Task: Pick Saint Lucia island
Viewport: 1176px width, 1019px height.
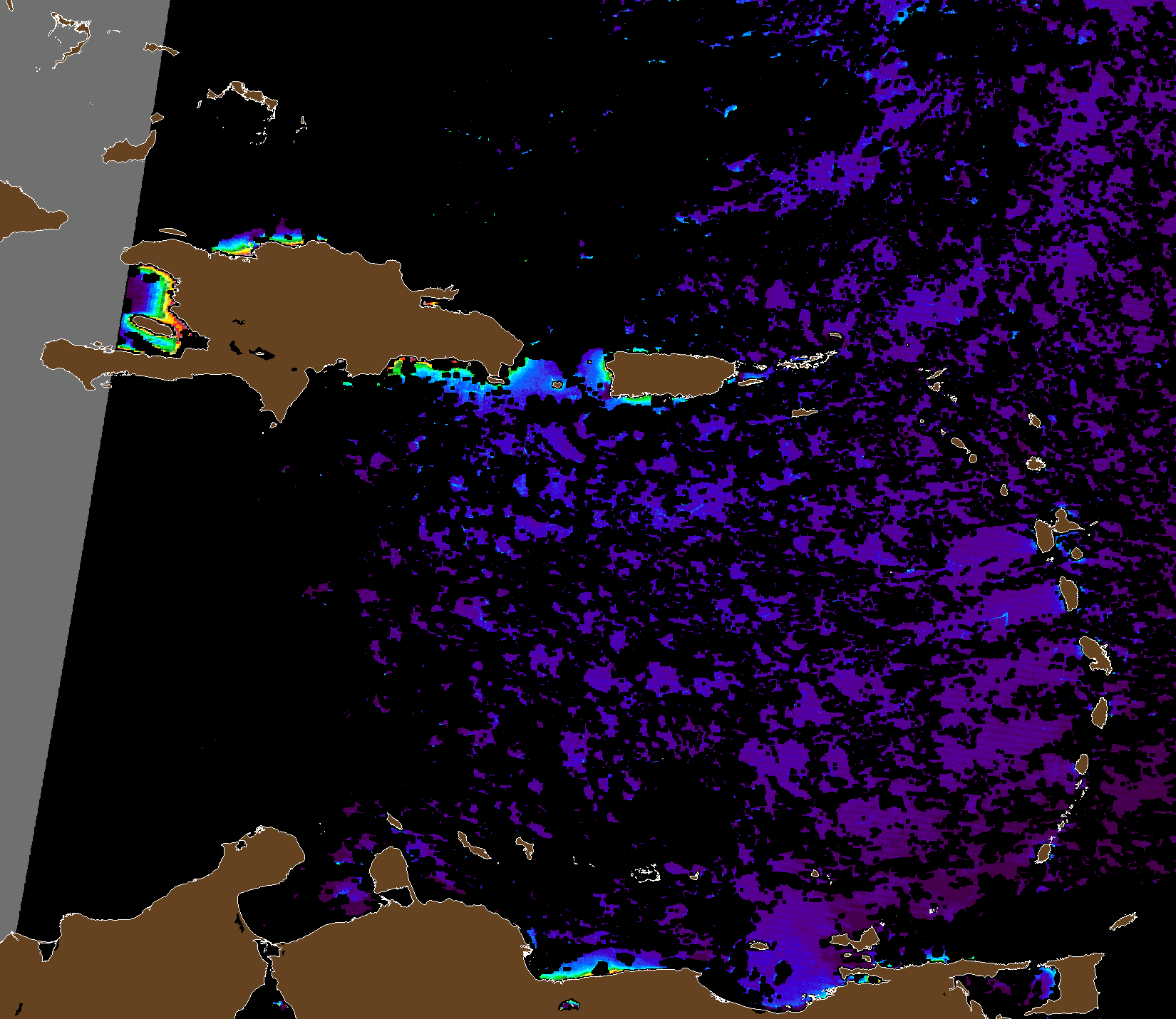Action: pos(1100,713)
